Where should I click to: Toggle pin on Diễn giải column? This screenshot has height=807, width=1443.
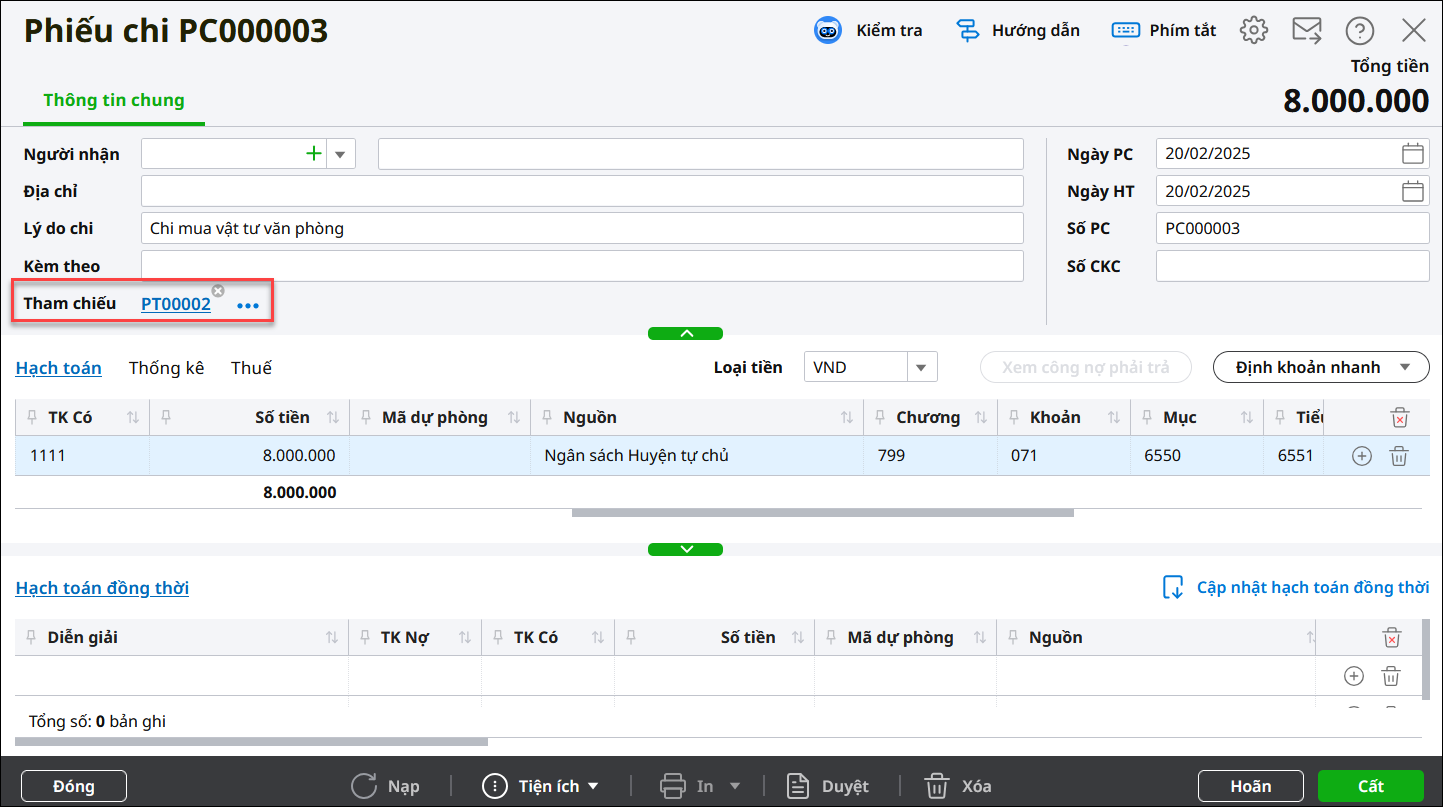tap(31, 637)
